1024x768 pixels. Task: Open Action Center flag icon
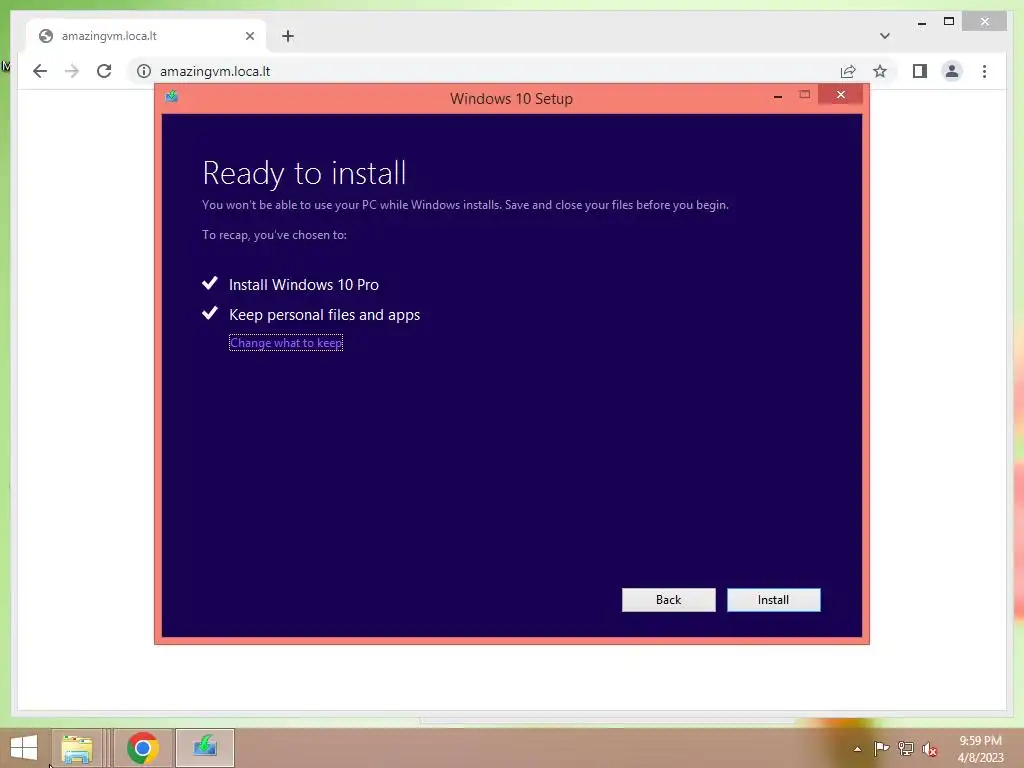pos(881,748)
